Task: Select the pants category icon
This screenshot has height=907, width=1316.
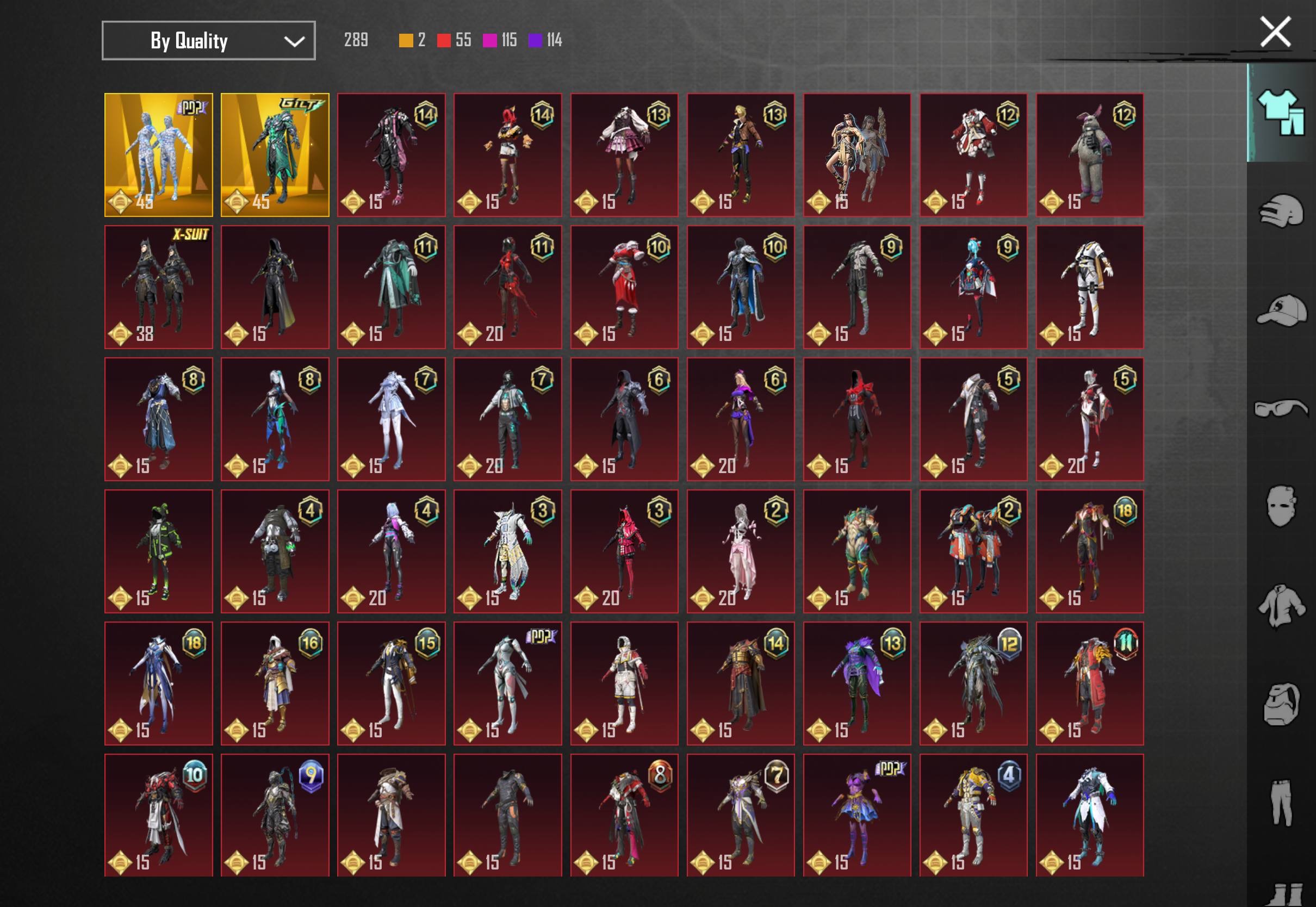Action: (x=1281, y=802)
